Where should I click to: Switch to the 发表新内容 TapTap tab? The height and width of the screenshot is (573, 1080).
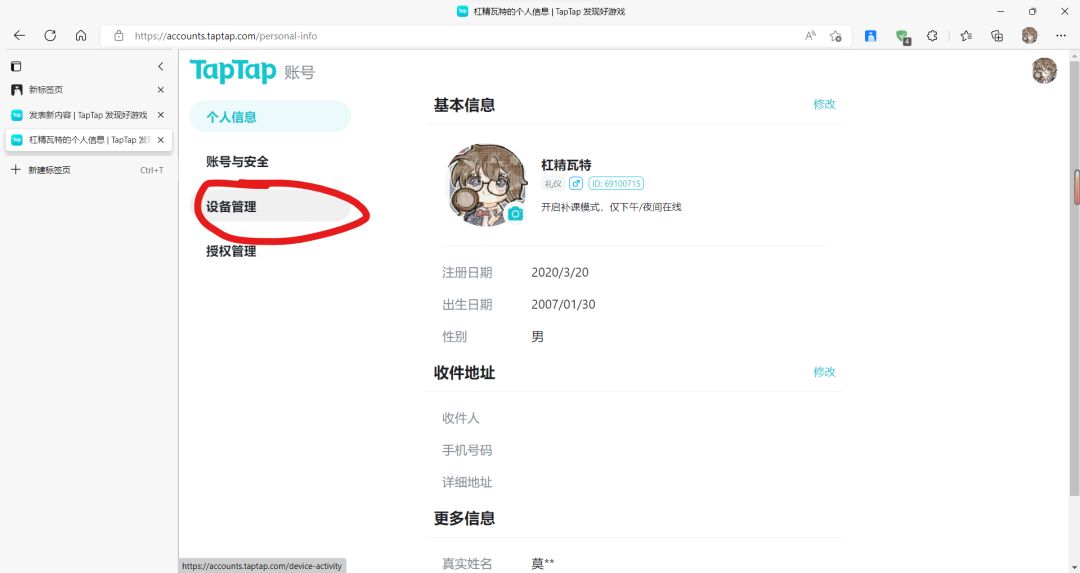[88, 115]
